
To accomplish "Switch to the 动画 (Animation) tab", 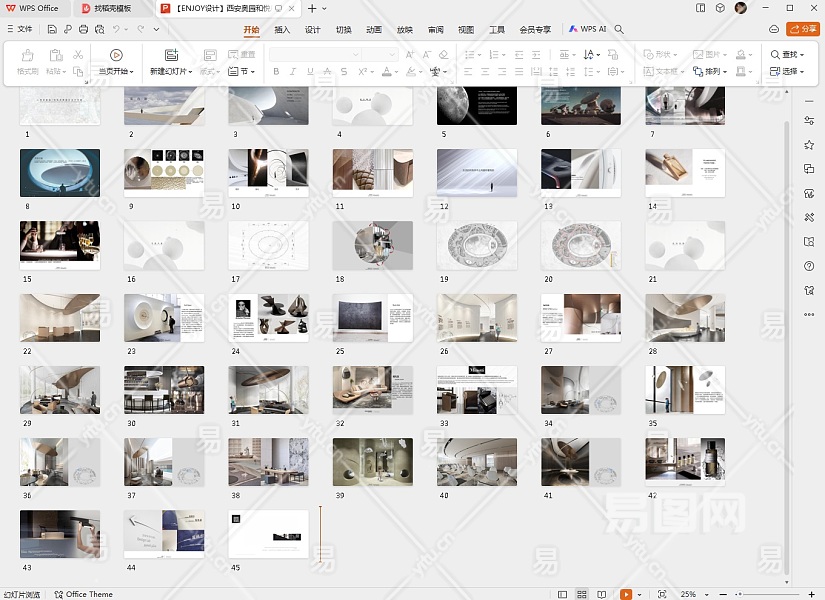I will point(373,30).
